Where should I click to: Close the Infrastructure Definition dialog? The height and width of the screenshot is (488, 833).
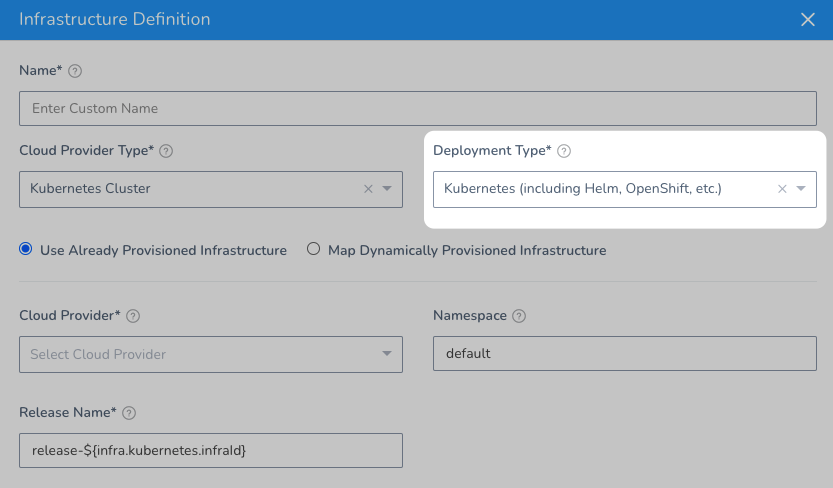coord(808,20)
